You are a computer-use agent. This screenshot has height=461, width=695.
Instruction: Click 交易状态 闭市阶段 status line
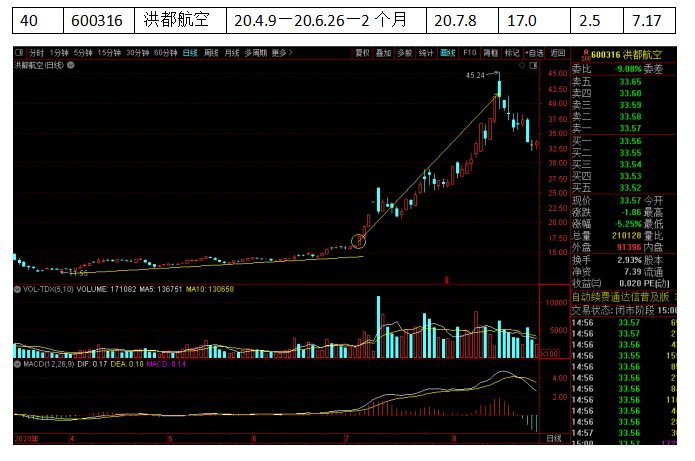(623, 310)
